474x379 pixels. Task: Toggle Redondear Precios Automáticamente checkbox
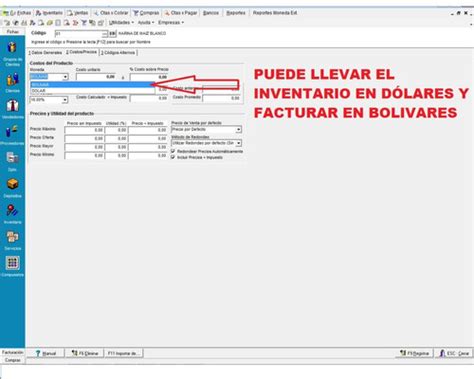point(173,151)
